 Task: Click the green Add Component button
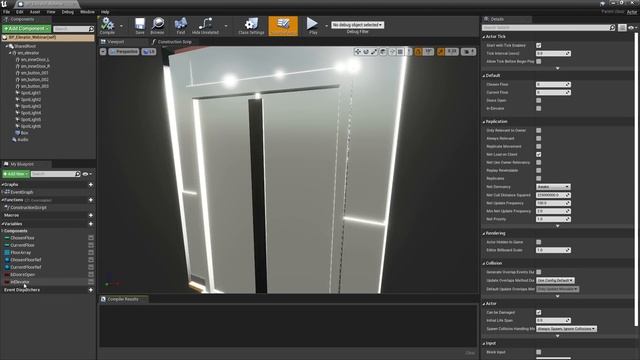[26, 29]
